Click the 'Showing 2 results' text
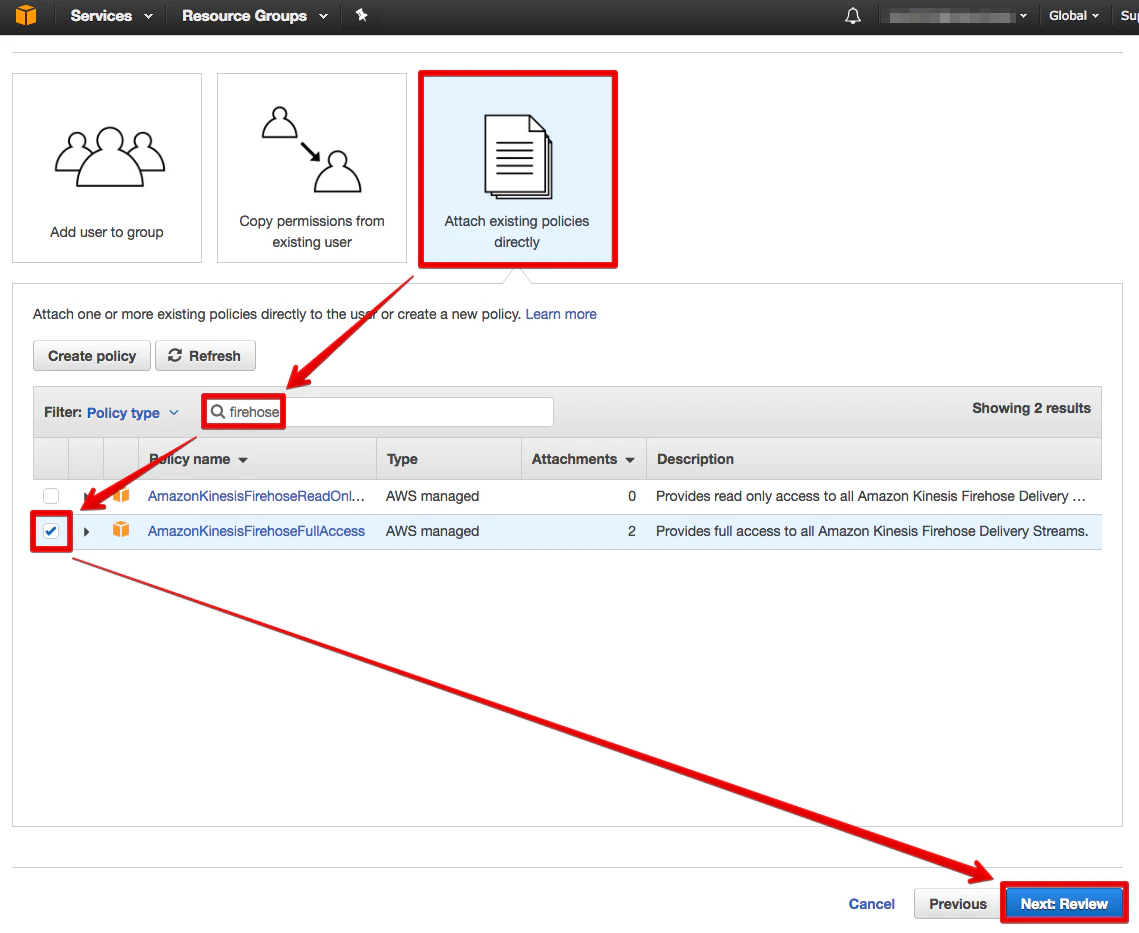The image size is (1139, 933). click(1031, 408)
